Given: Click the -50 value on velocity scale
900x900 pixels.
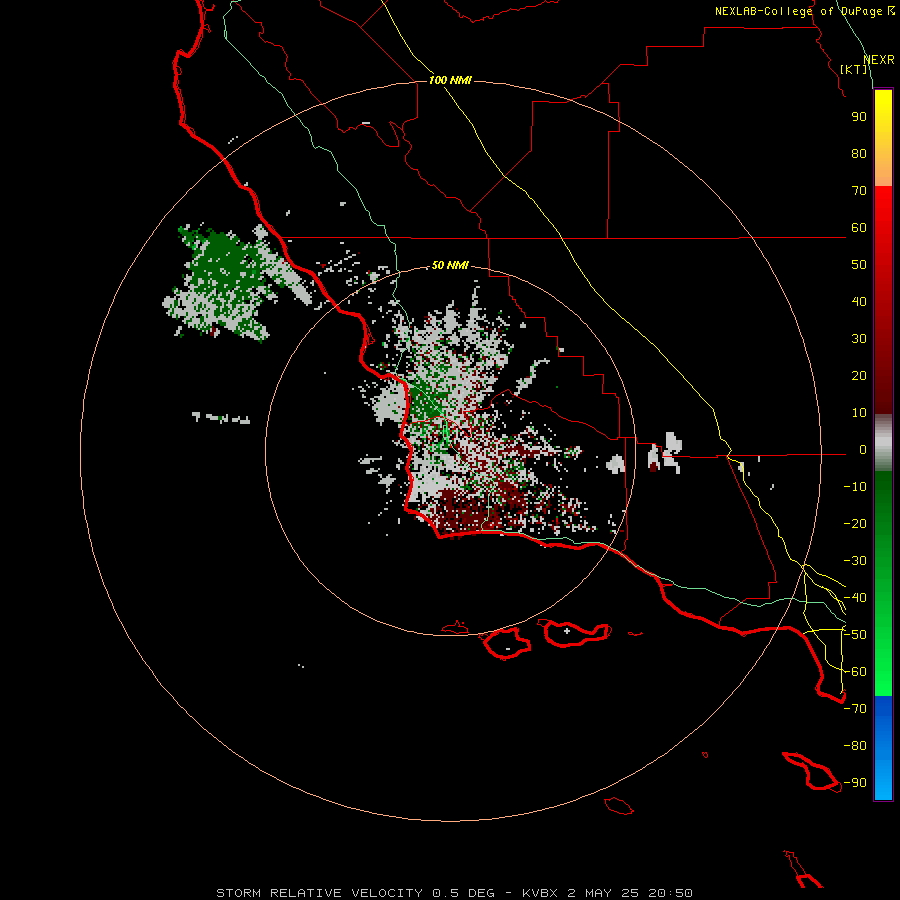Looking at the screenshot, I should 855,635.
